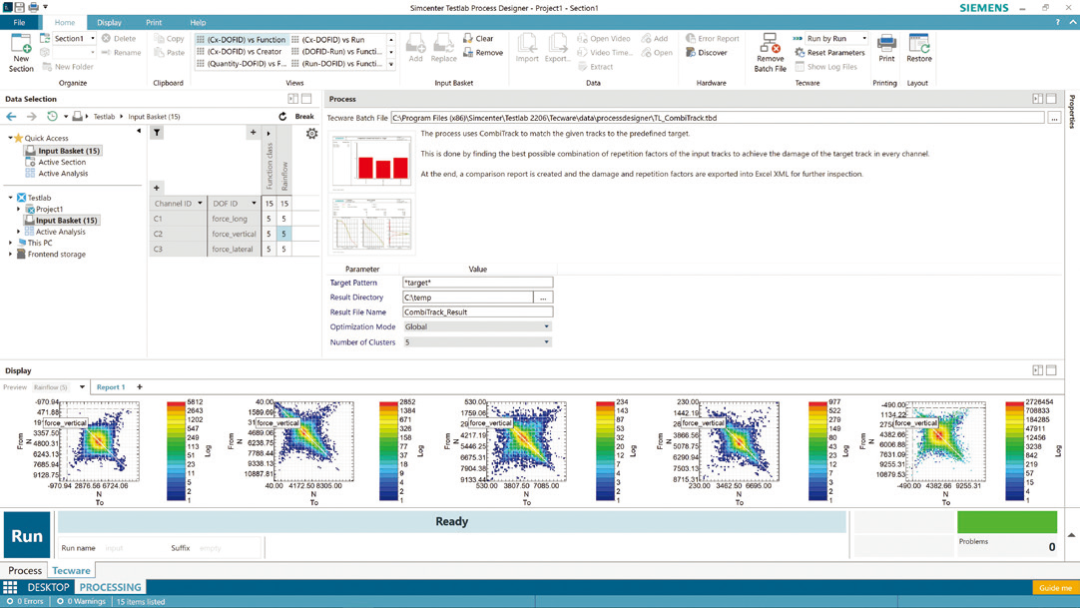Click the Restore layout icon
Viewport: 1080px width, 608px height.
pos(919,44)
